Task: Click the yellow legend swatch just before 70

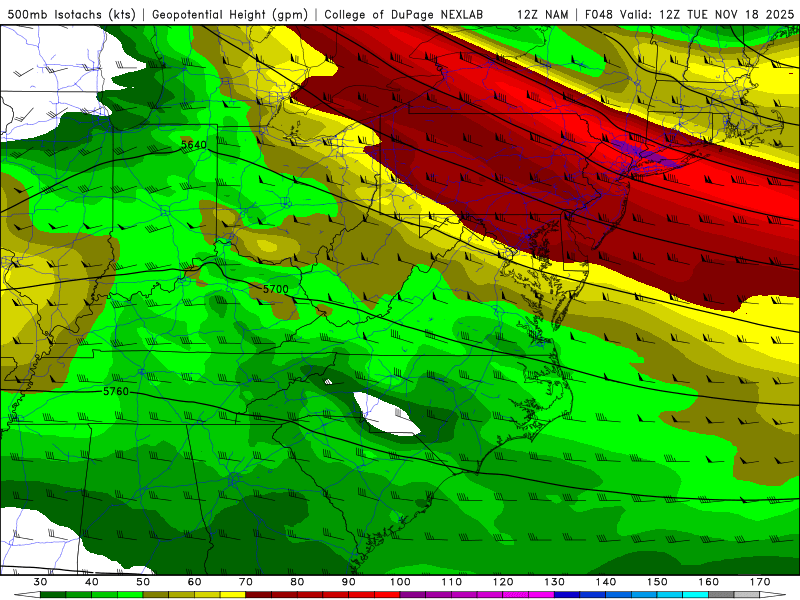Action: tap(233, 595)
